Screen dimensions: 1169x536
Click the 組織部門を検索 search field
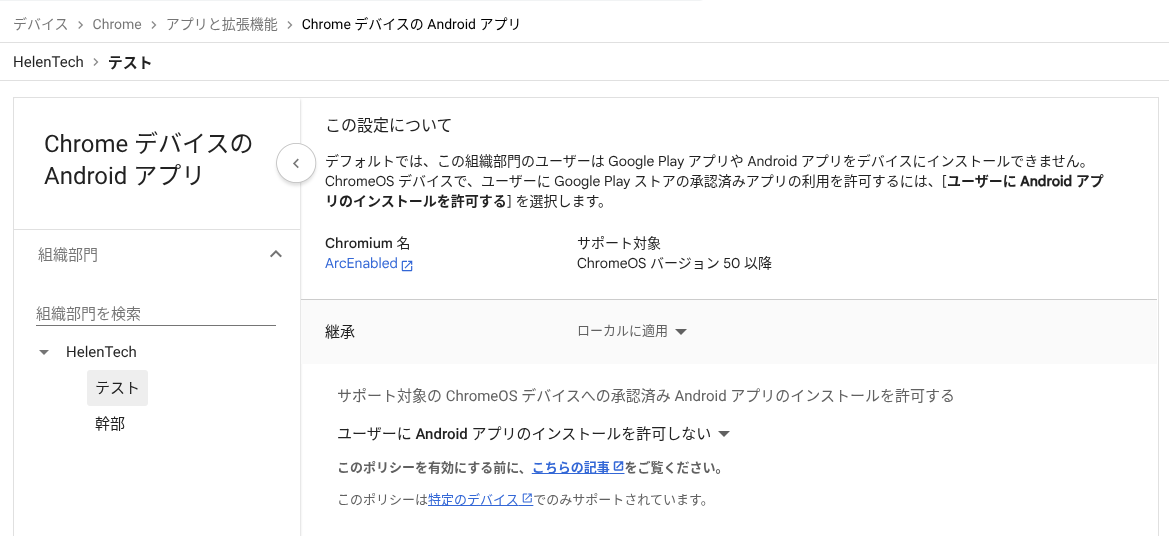coord(155,314)
